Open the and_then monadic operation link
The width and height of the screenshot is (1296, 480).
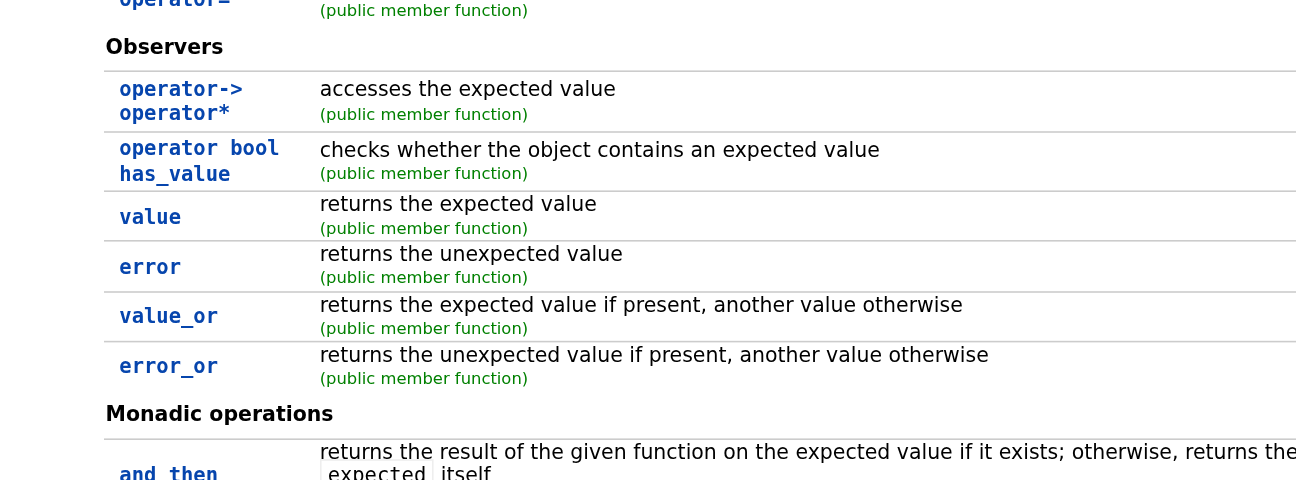click(168, 474)
